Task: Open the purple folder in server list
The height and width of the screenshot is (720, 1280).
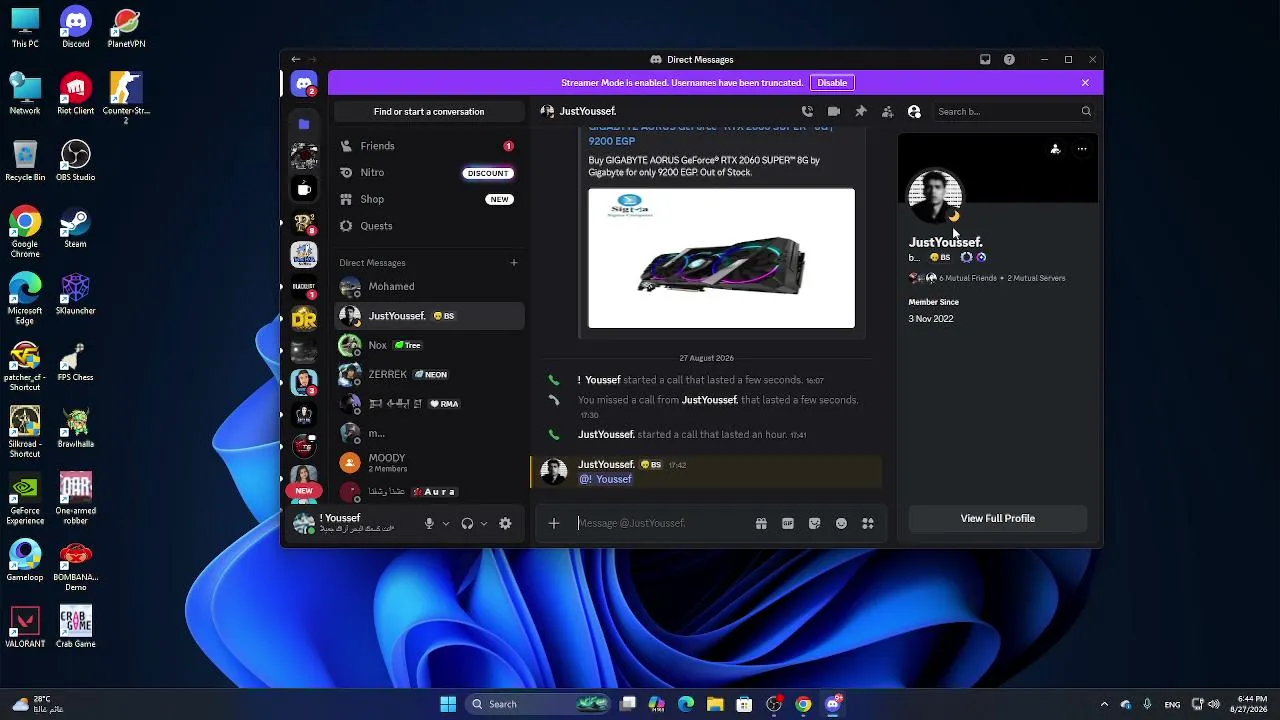Action: pyautogui.click(x=304, y=124)
